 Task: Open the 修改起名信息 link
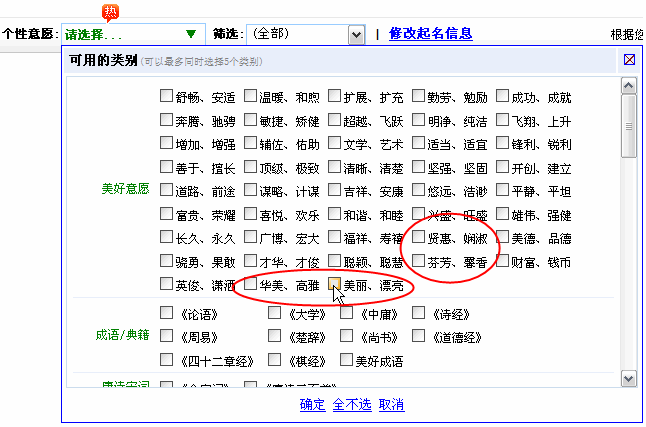pyautogui.click(x=430, y=34)
